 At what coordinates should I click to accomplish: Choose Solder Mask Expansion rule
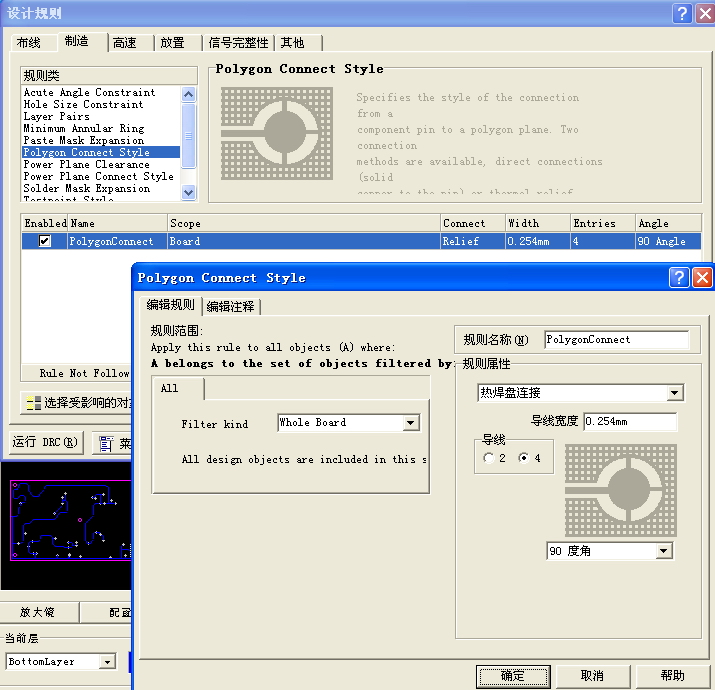[87, 188]
